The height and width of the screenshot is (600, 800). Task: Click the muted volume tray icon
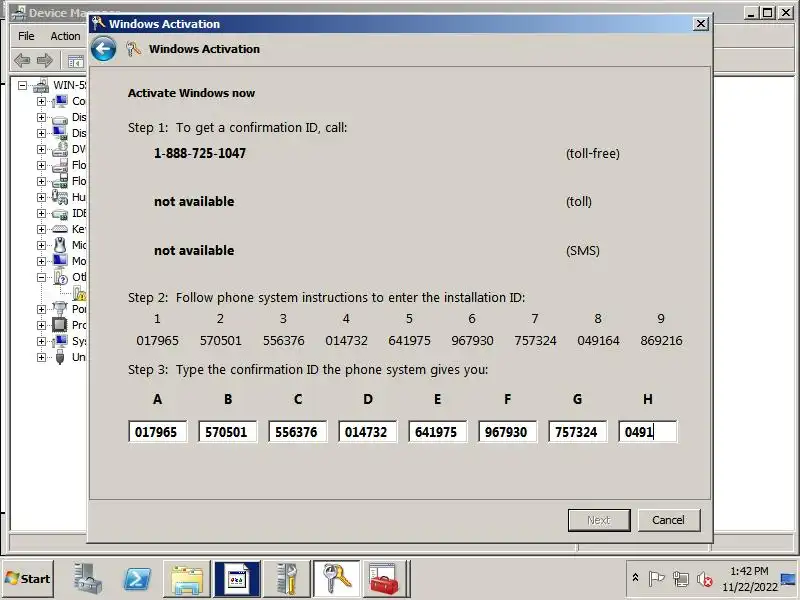click(x=704, y=579)
